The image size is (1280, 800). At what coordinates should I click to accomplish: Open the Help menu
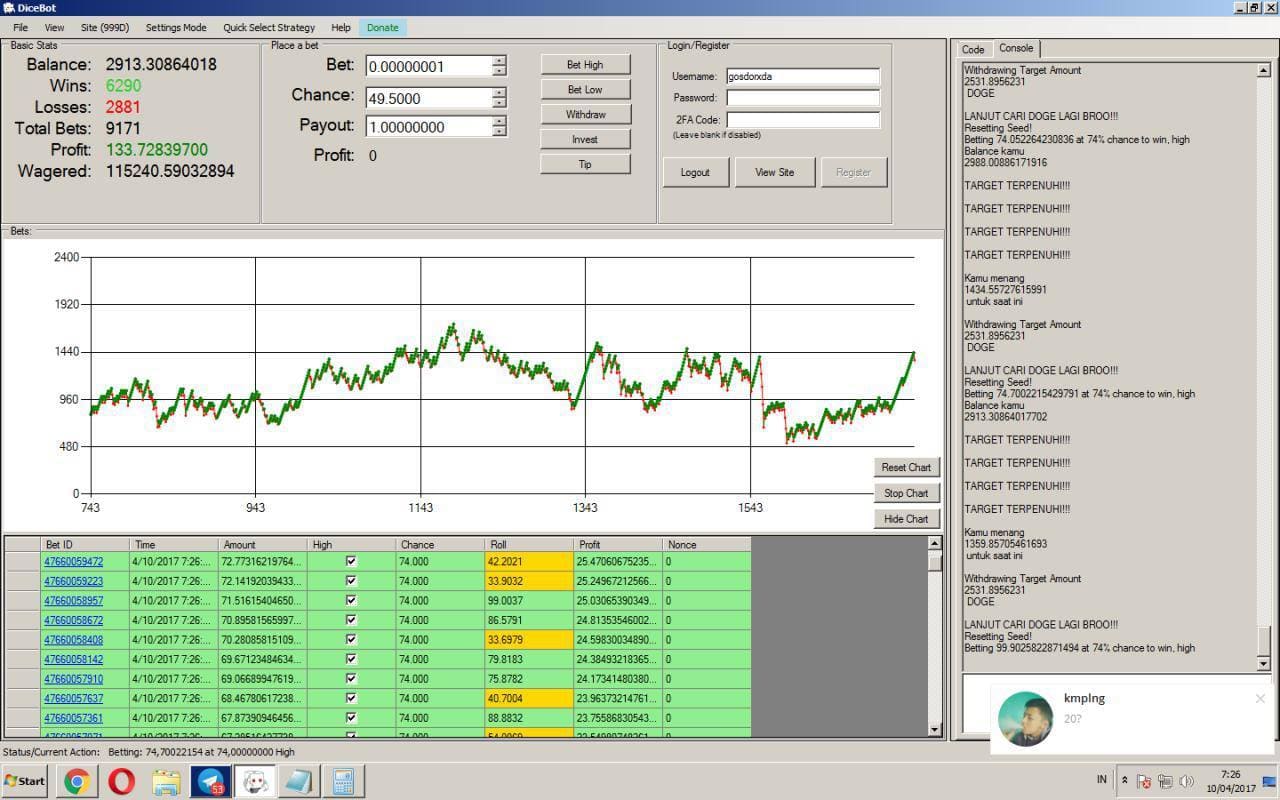(x=341, y=28)
